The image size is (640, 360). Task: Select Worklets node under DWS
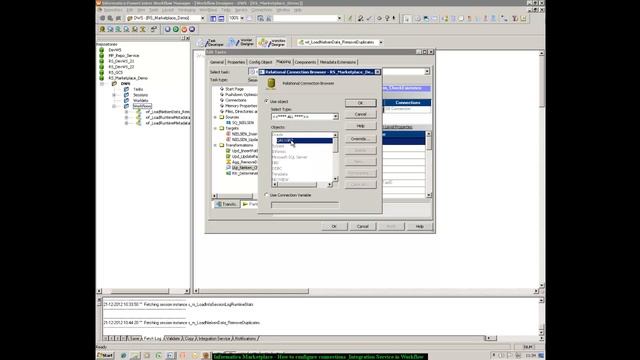[140, 100]
